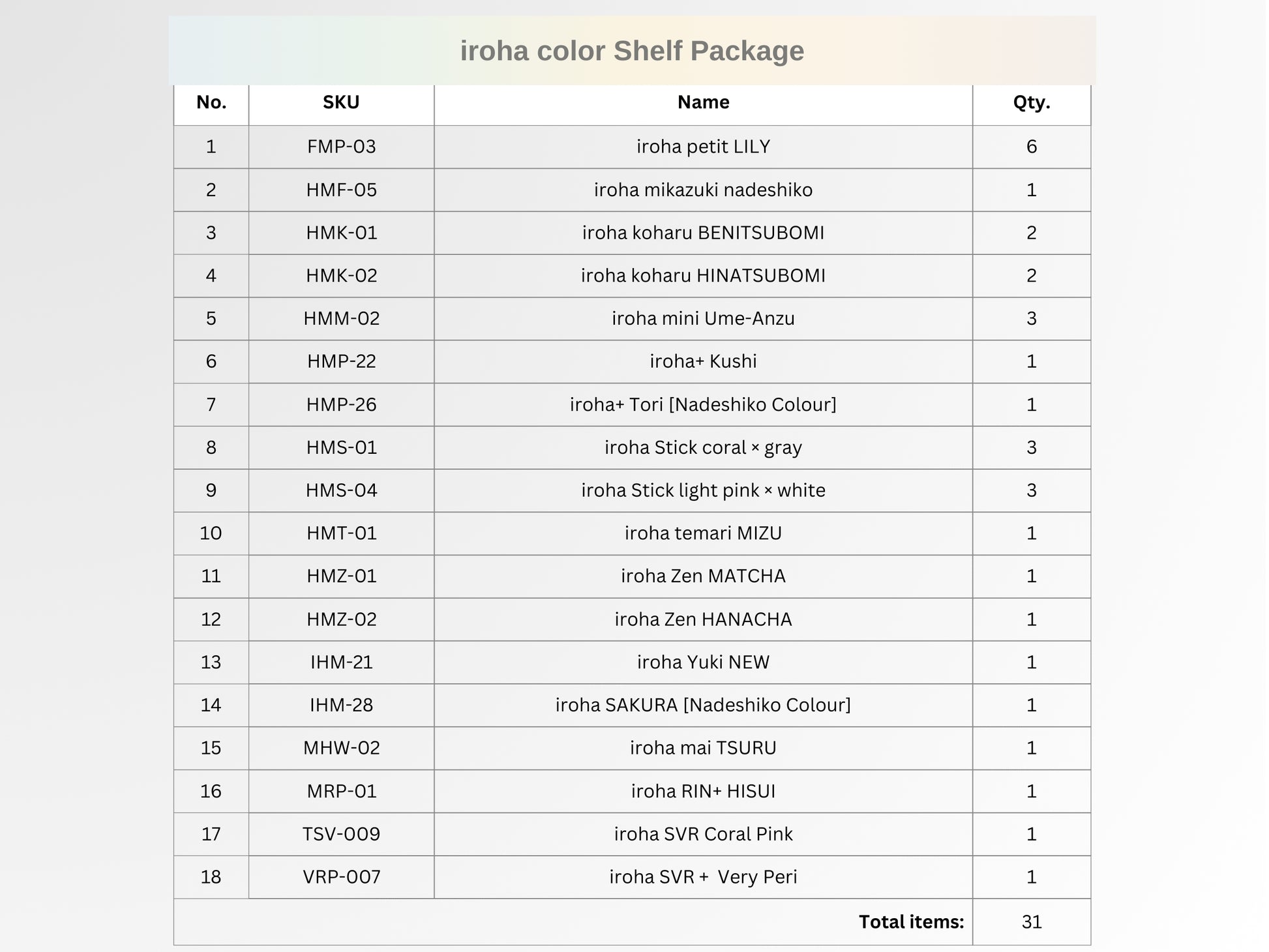Select the 'iroha Zen MATCHA' cell
Viewport: 1269px width, 952px height.
pos(703,576)
